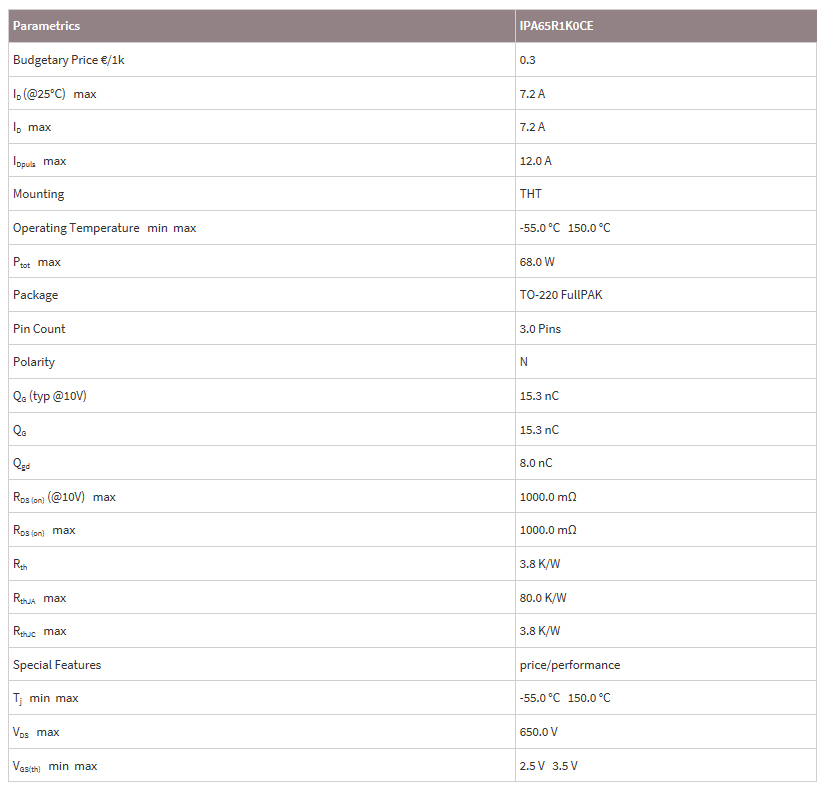826x795 pixels.
Task: Click the Operating Temperature row label
Action: tap(76, 228)
